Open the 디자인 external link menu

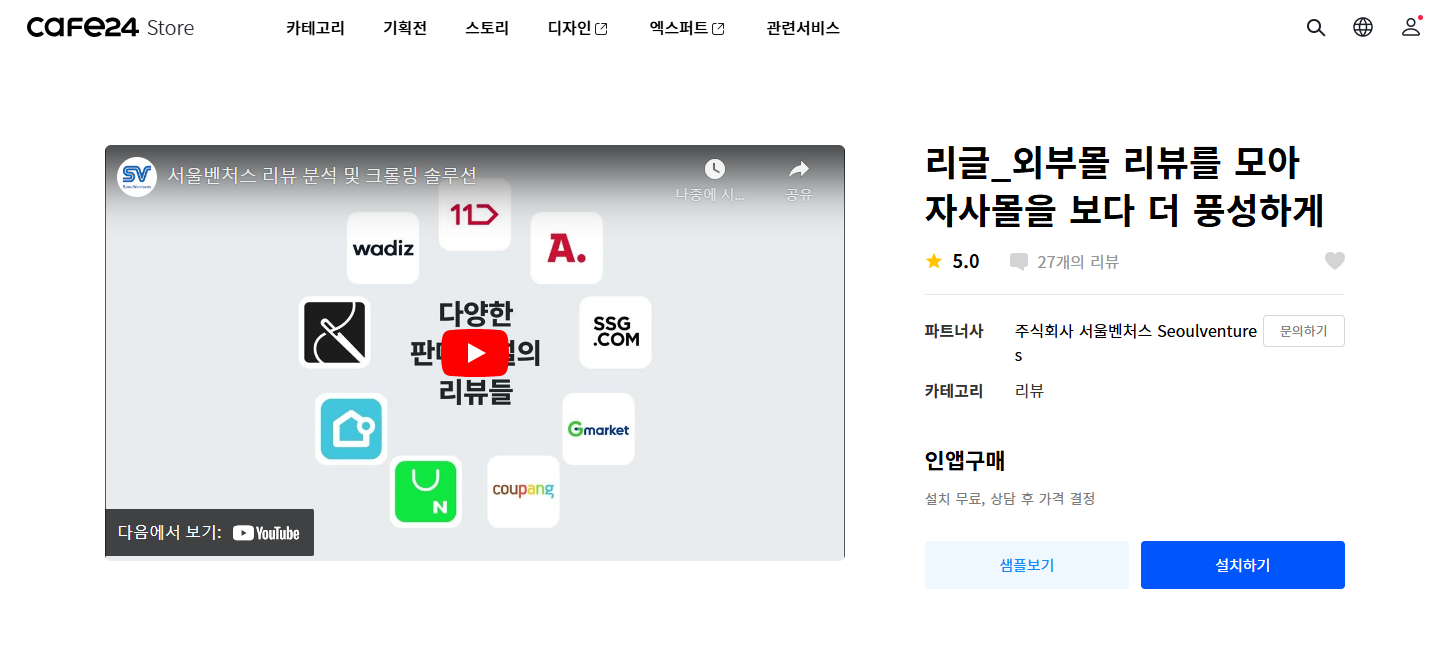577,28
